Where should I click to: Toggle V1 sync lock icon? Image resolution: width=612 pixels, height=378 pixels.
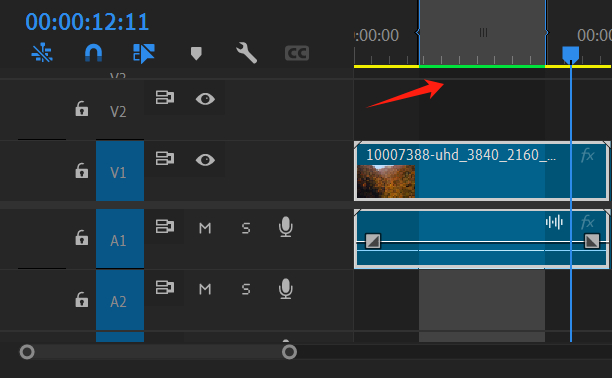[165, 159]
